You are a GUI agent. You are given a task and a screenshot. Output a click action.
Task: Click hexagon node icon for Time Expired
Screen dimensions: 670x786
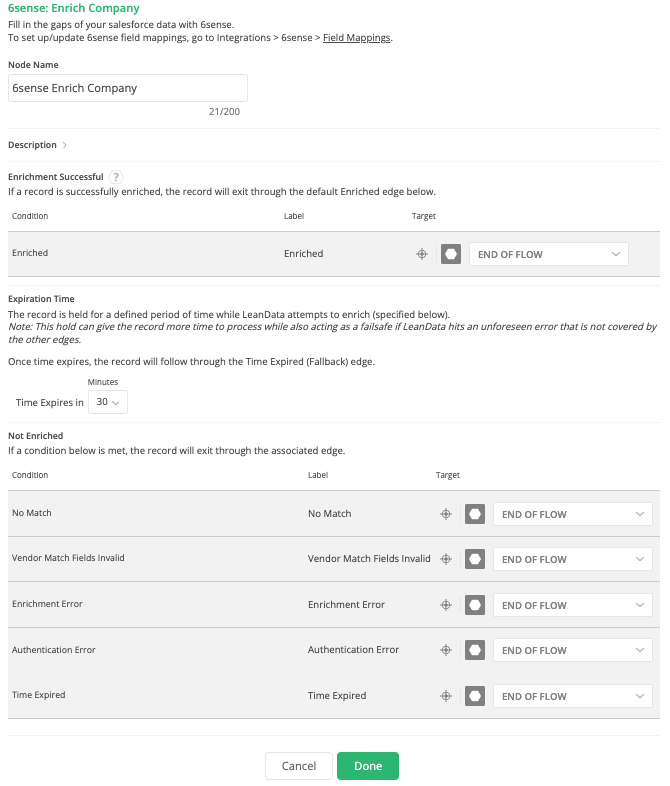(x=475, y=696)
